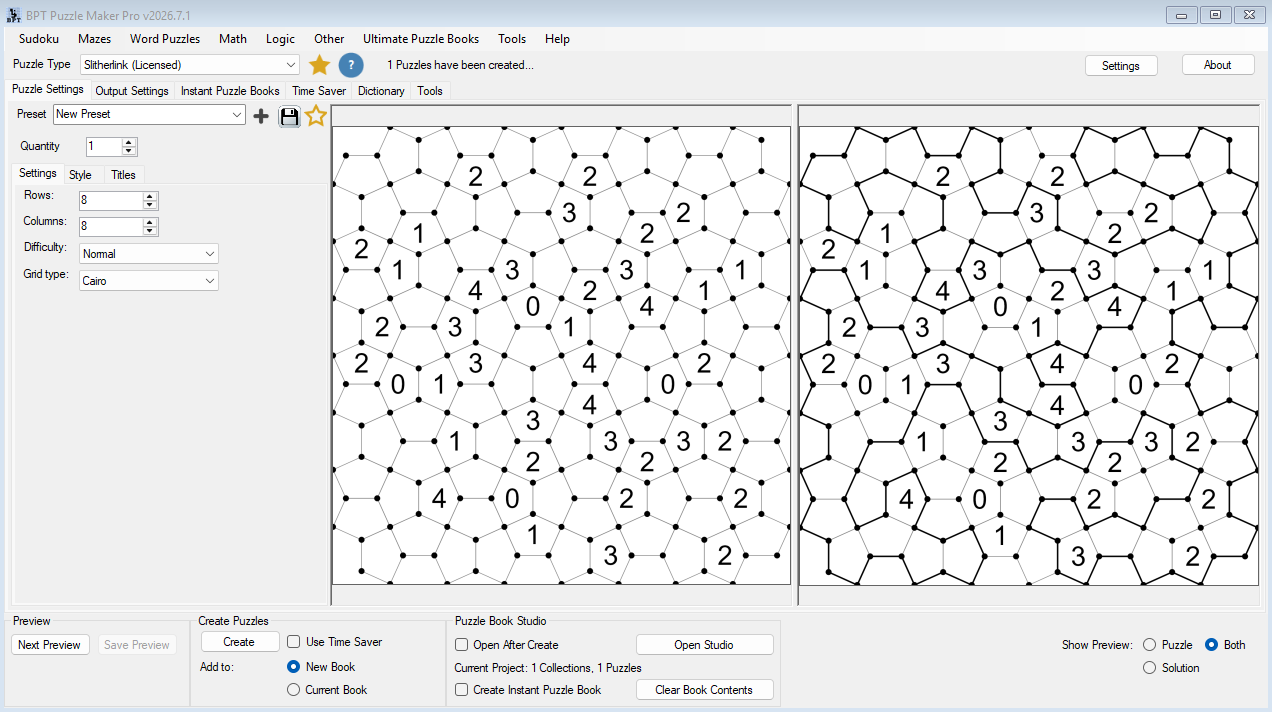Click into the Columns input field

tap(111, 227)
